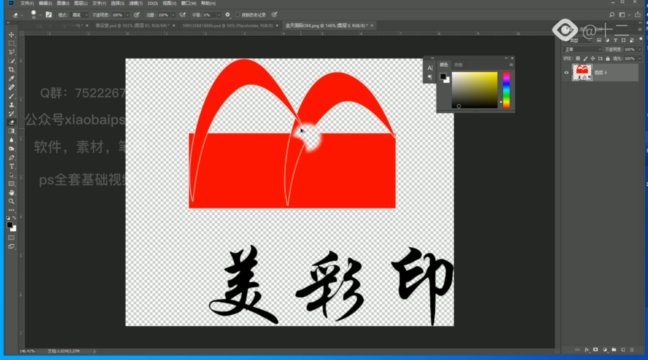The width and height of the screenshot is (648, 360).
Task: Switch to the active png document tab
Action: (326, 26)
